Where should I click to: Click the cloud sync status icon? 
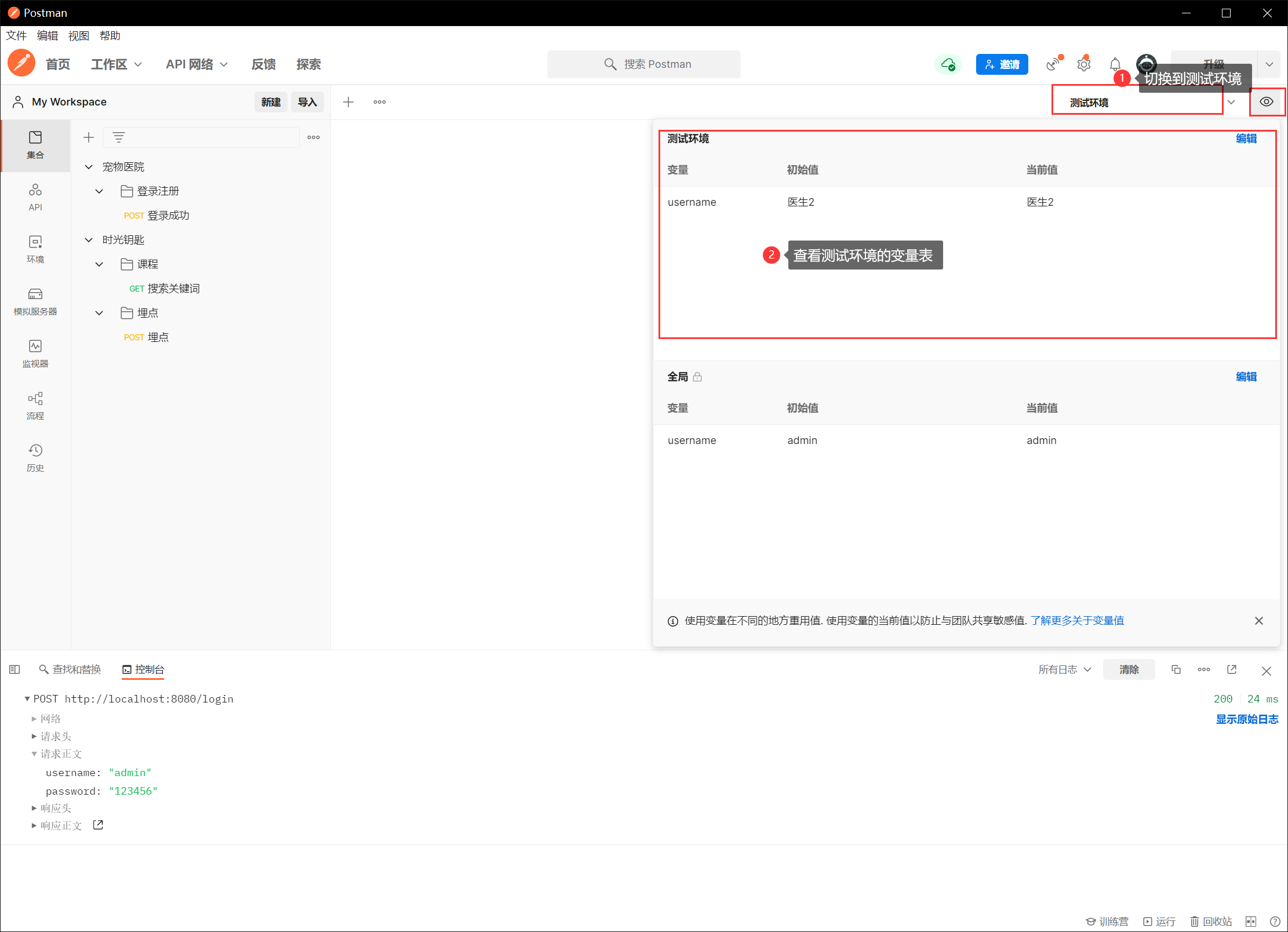tap(948, 64)
